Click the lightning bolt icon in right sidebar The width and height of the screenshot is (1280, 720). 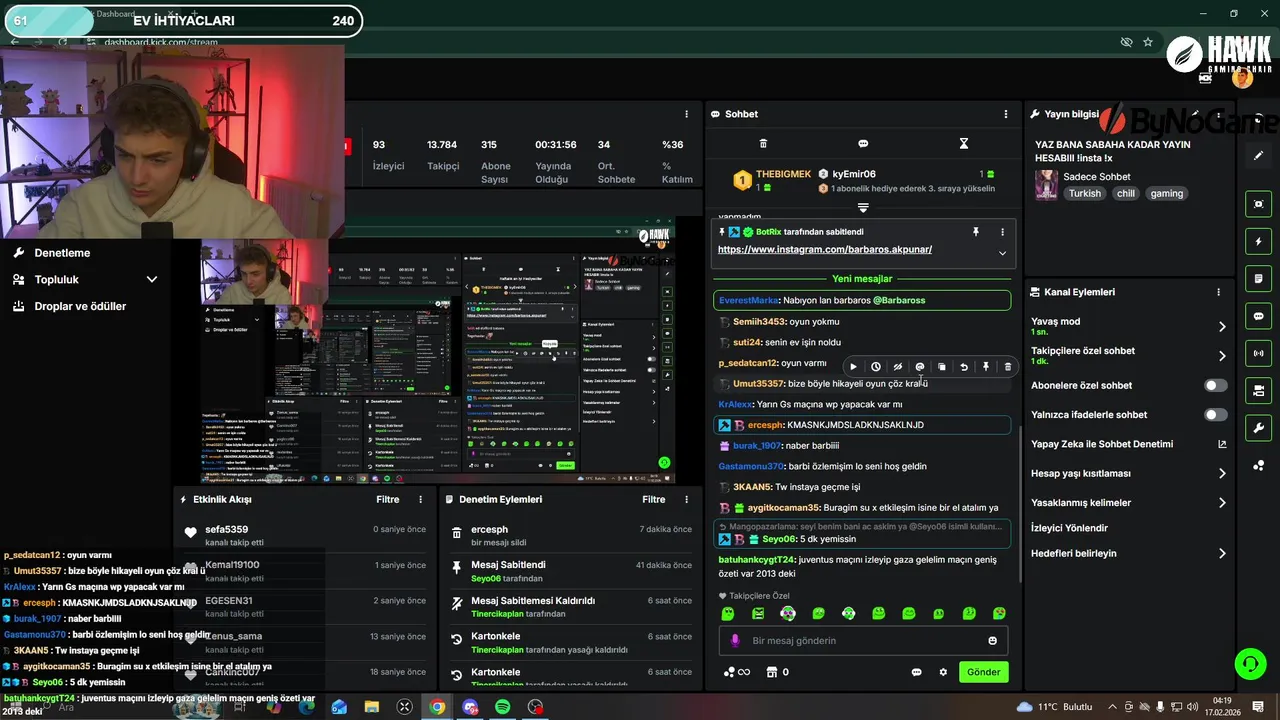1259,242
